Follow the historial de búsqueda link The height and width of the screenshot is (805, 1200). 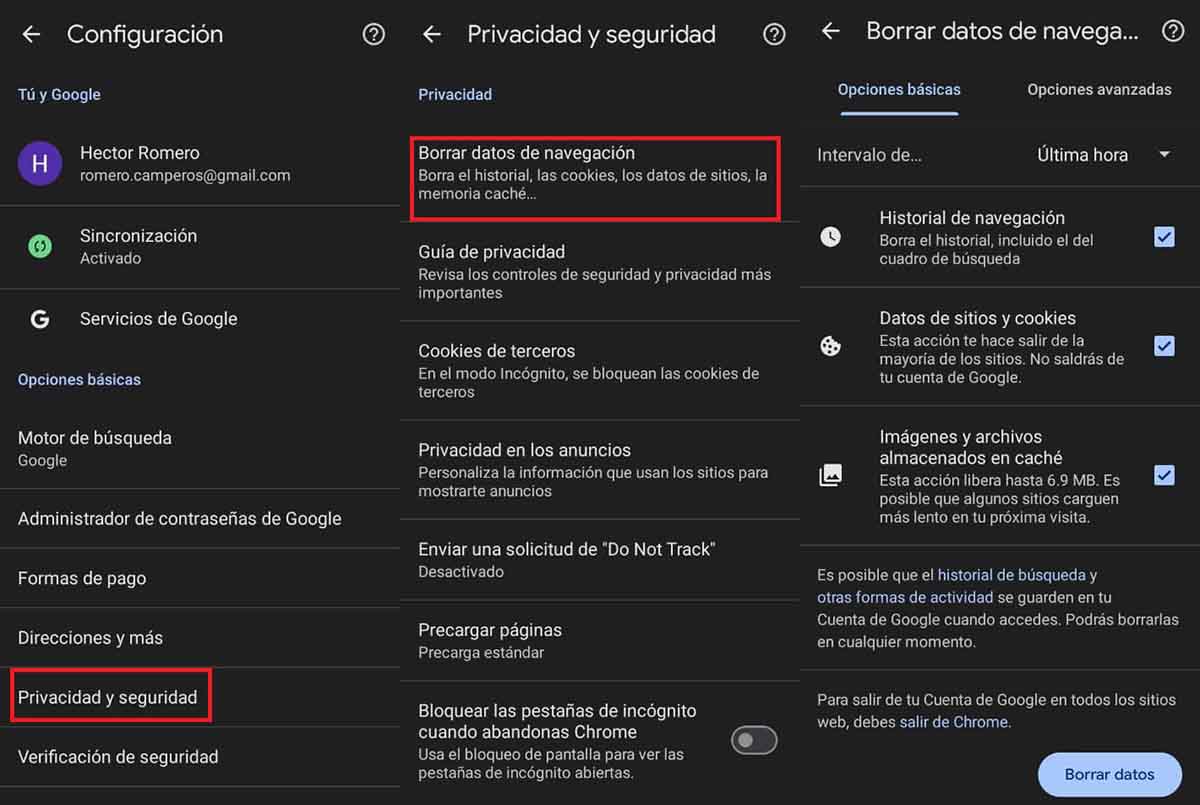point(1011,575)
